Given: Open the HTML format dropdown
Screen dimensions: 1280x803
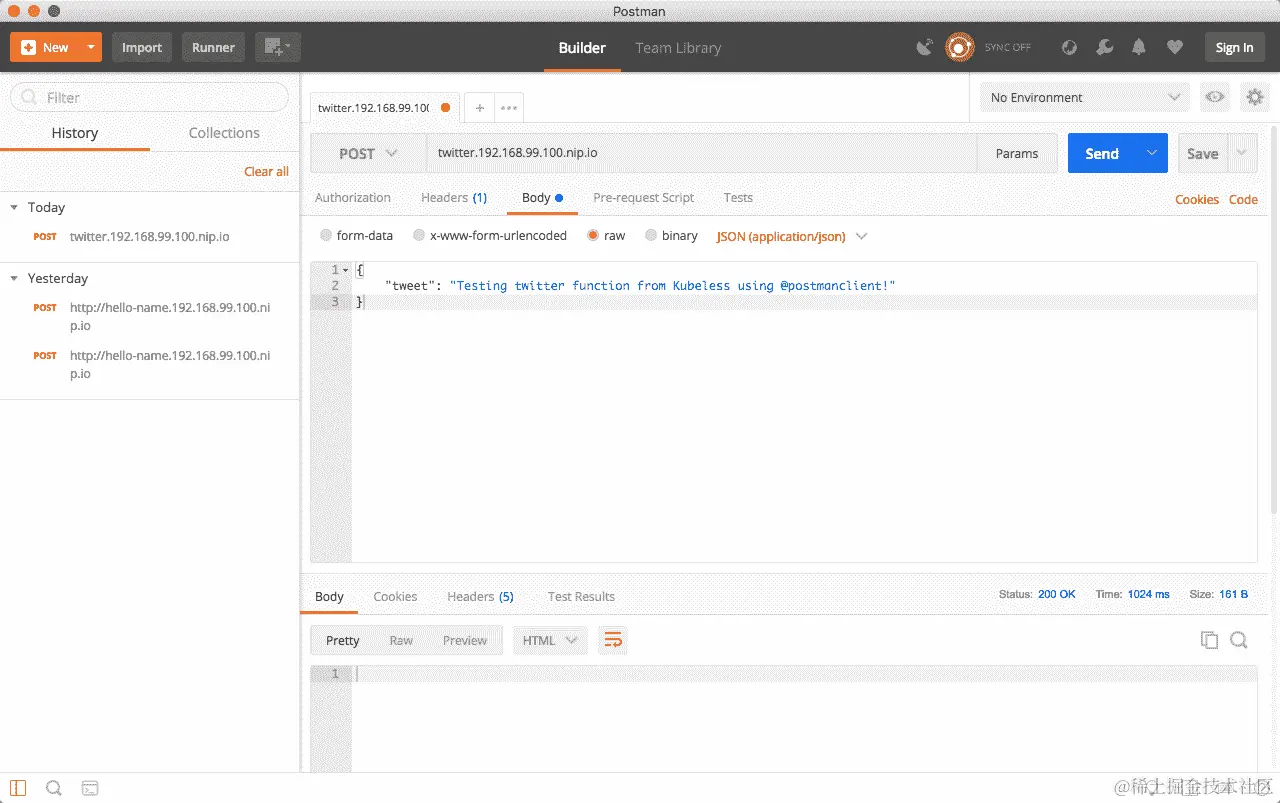Looking at the screenshot, I should 549,641.
